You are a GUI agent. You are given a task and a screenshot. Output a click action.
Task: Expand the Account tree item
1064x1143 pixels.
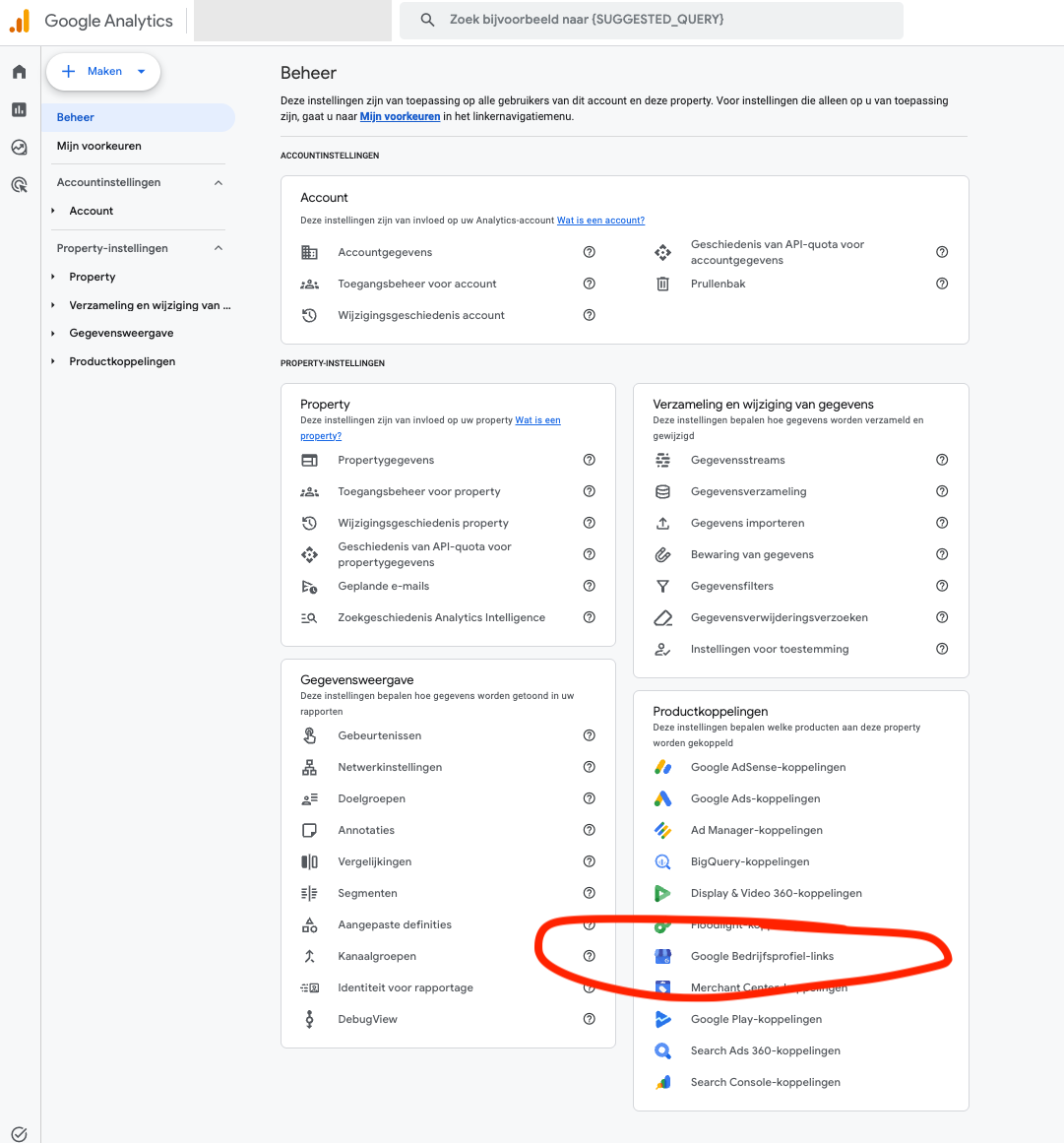pyautogui.click(x=52, y=211)
